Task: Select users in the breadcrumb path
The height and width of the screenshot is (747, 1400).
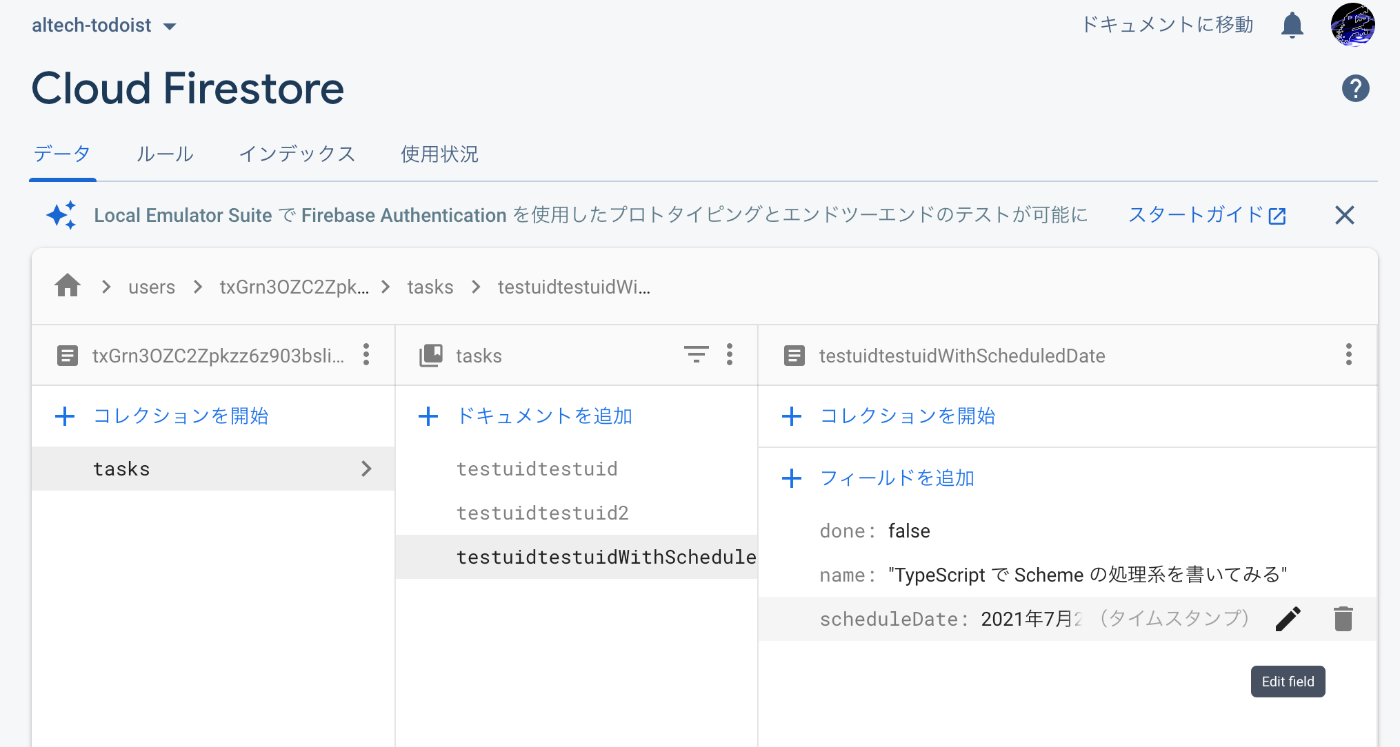Action: 152,287
